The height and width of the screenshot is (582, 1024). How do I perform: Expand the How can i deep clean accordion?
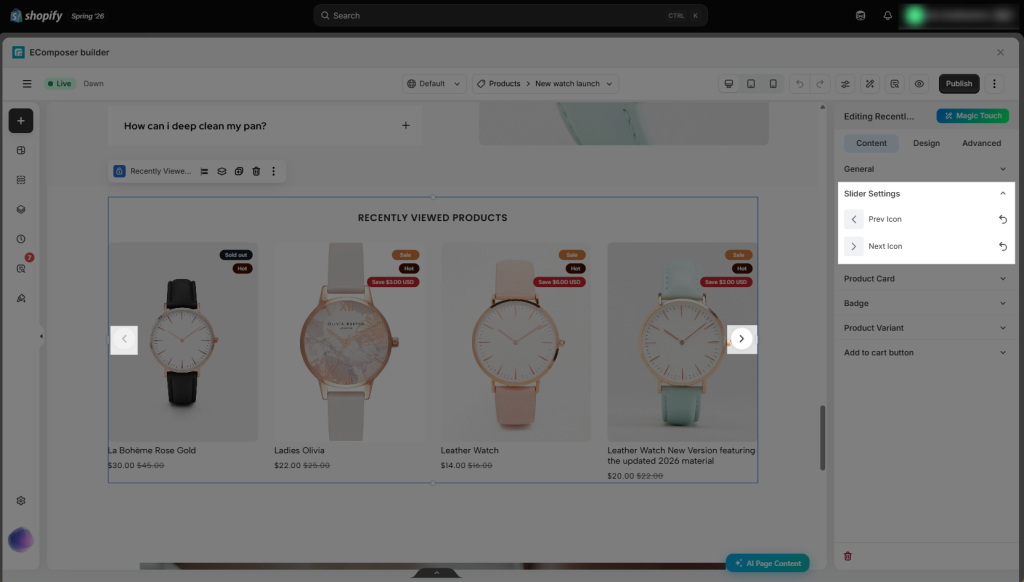click(406, 125)
